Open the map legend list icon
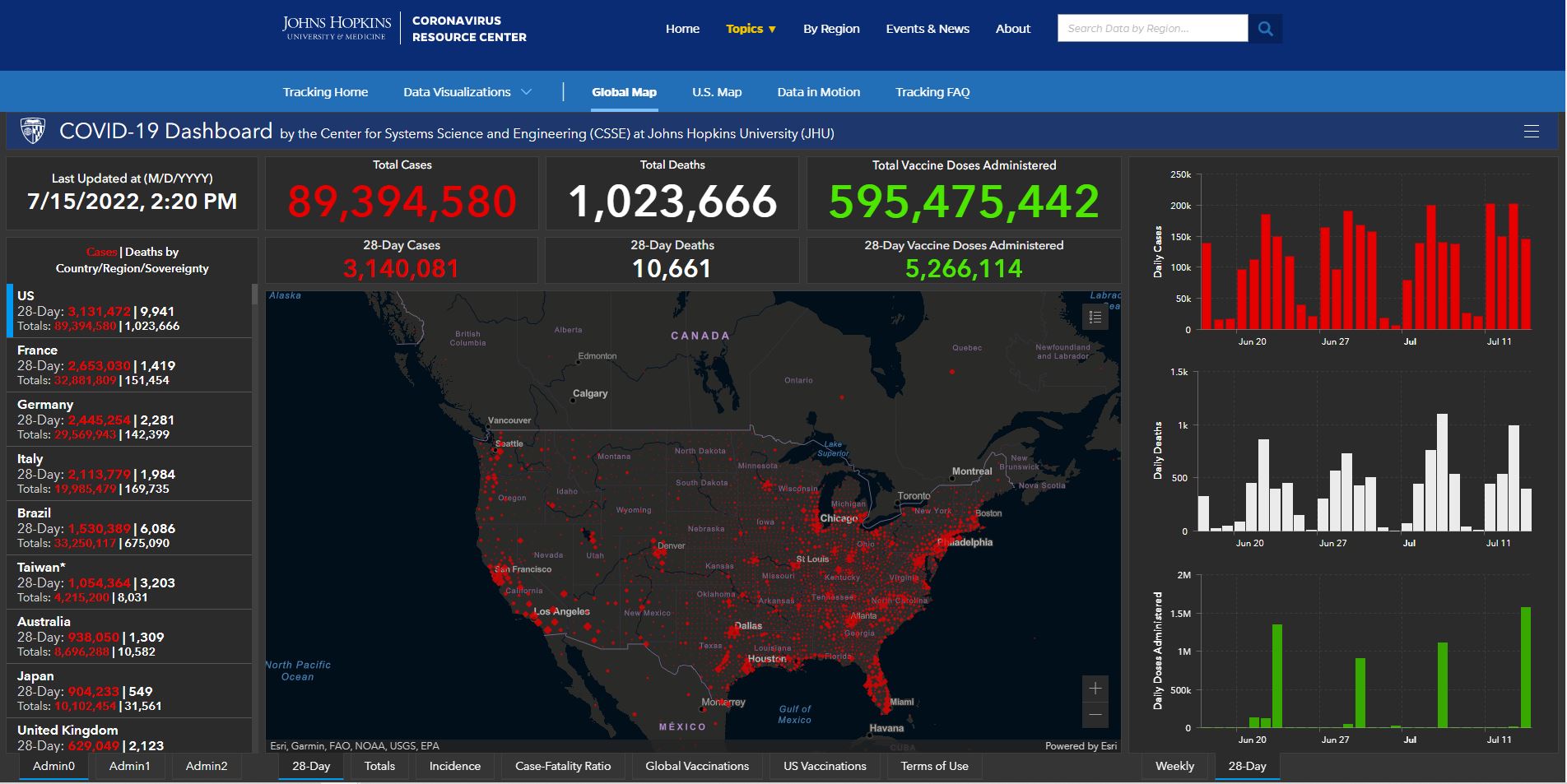Screen dimensions: 1567x784 [x=1095, y=317]
